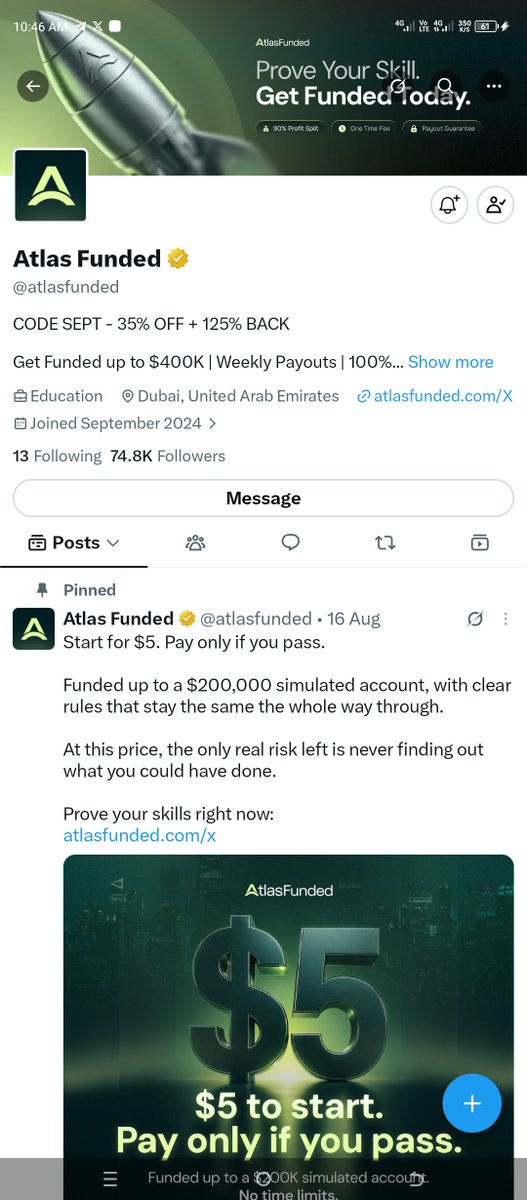Screen dimensions: 527x1200
Task: View the 13 Following list
Action: pos(57,456)
